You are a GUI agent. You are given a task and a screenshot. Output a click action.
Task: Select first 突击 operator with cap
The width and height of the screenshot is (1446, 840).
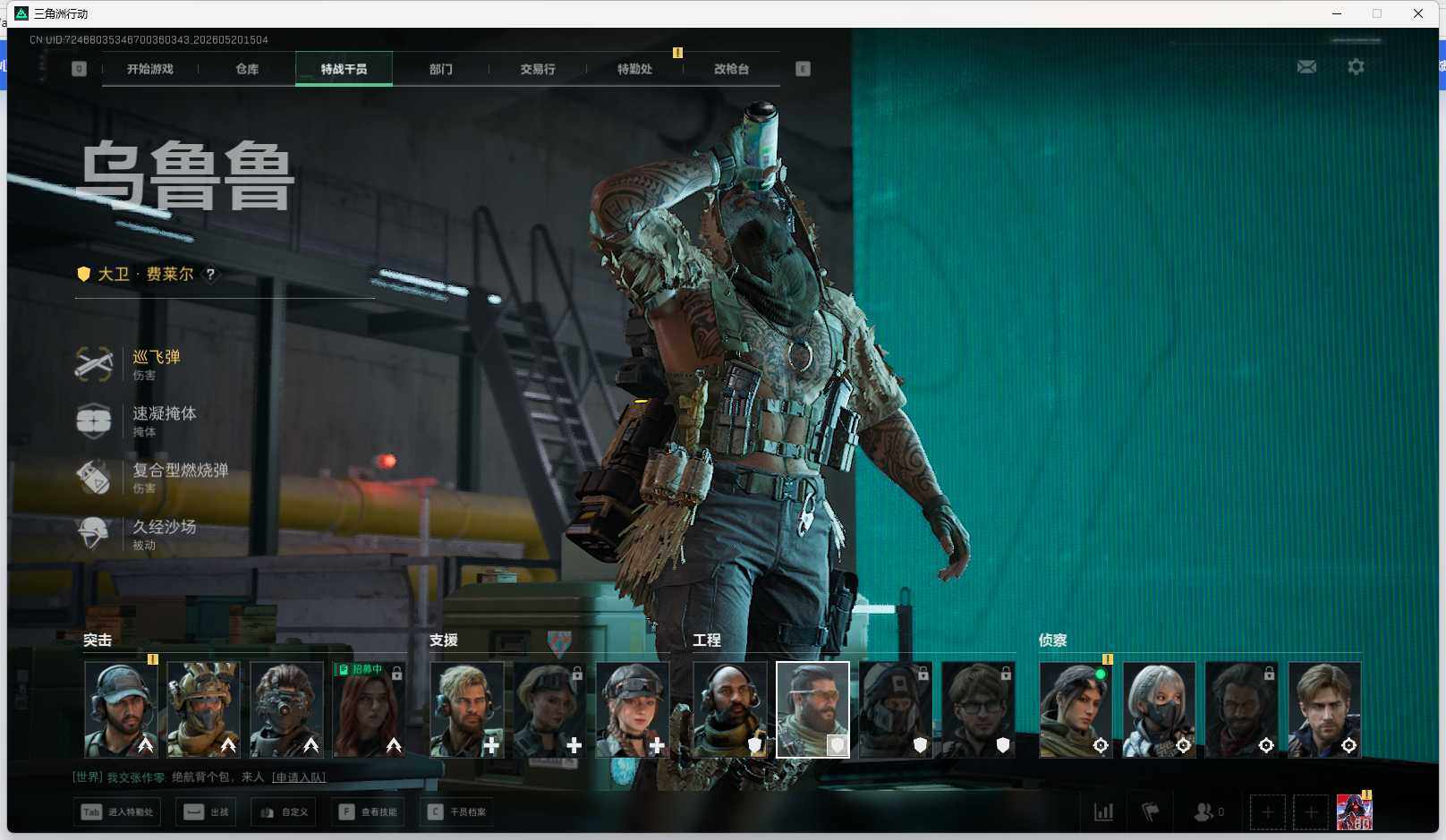(x=121, y=709)
